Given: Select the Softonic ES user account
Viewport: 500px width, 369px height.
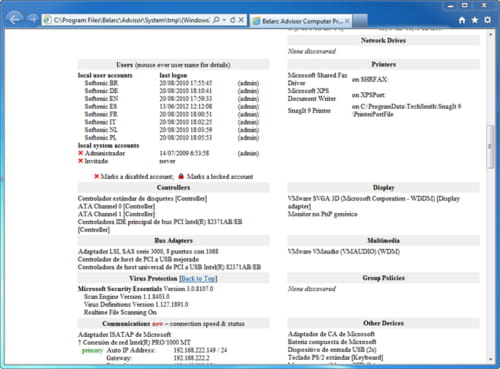Looking at the screenshot, I should point(101,106).
